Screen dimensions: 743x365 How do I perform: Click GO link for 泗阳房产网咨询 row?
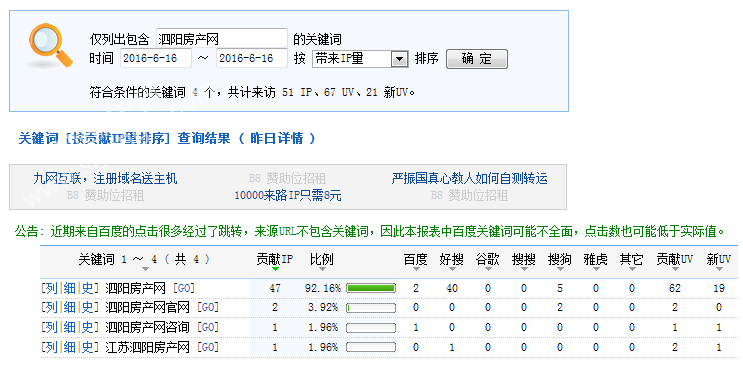tap(208, 328)
